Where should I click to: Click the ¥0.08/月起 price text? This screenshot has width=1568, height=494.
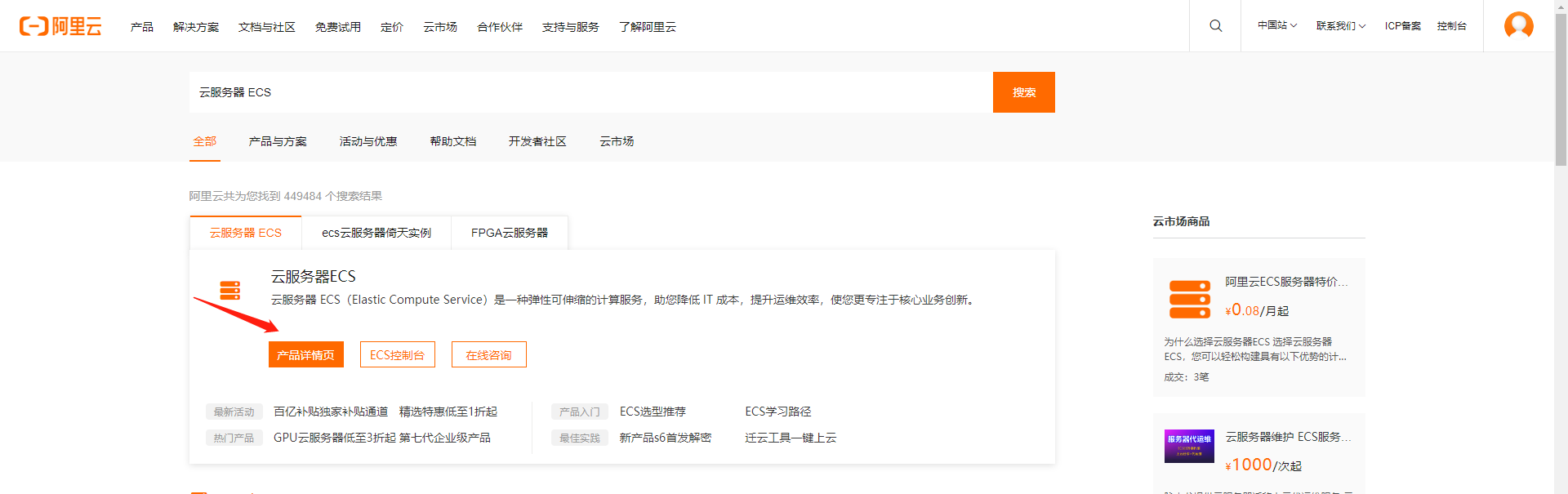coord(1257,310)
